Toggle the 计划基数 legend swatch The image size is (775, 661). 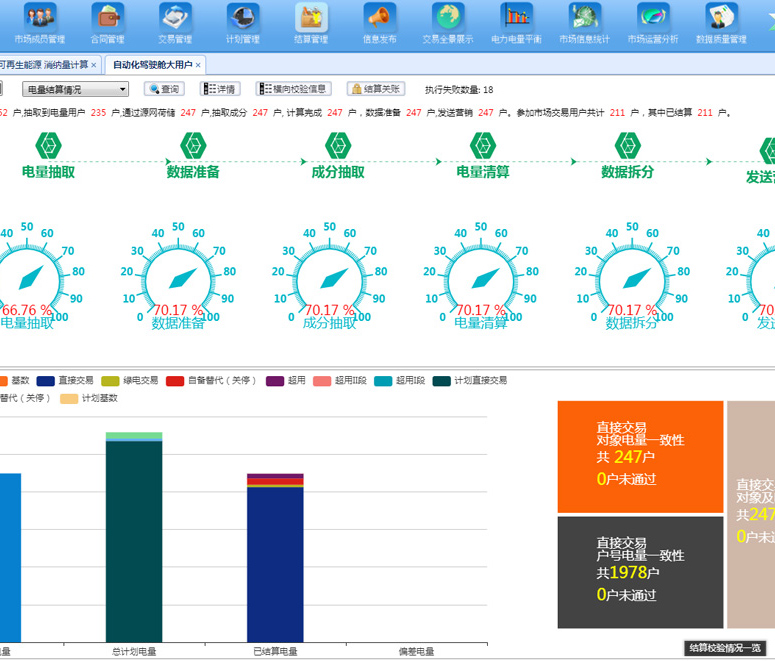69,398
